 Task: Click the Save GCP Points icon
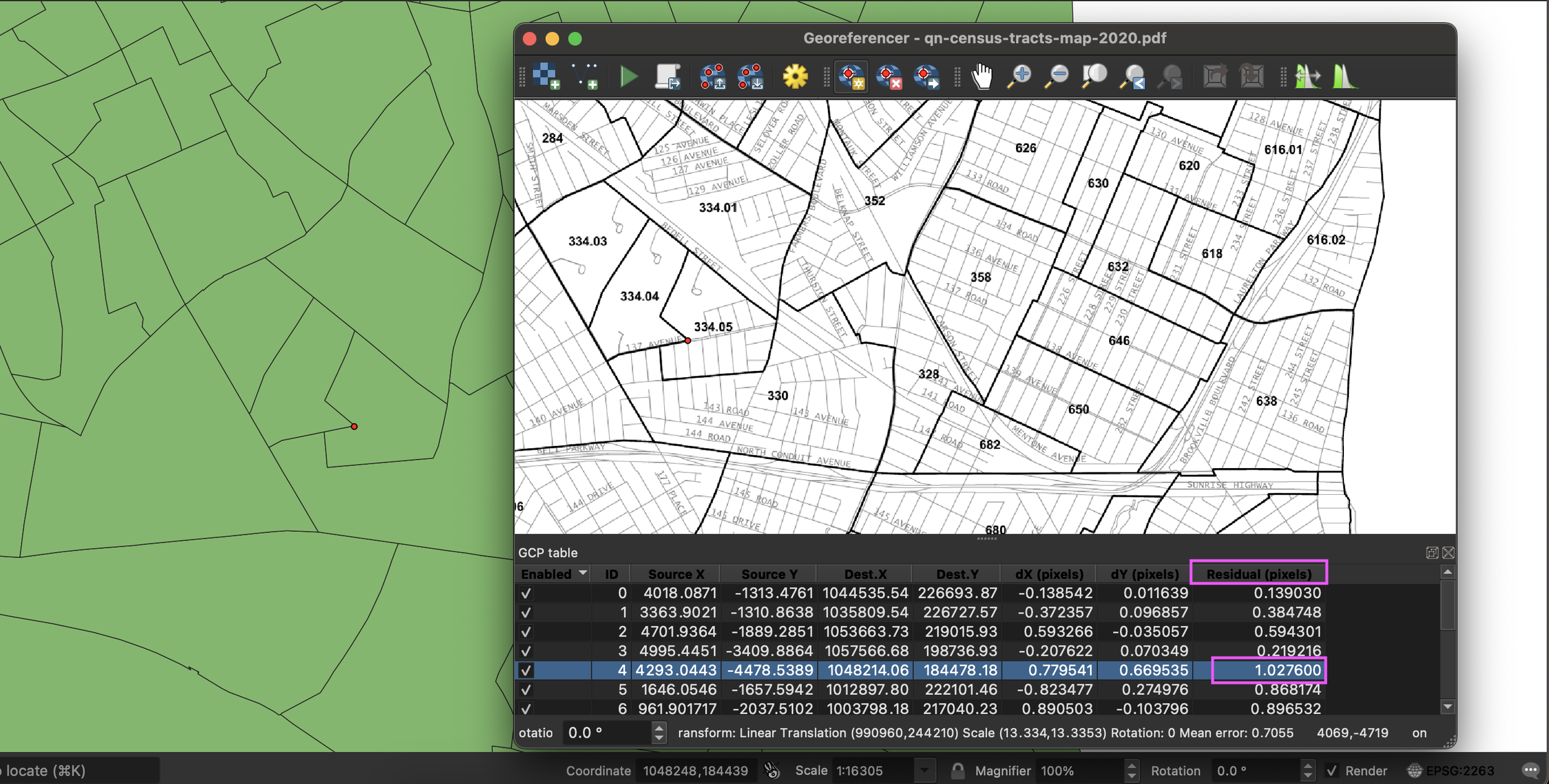750,77
